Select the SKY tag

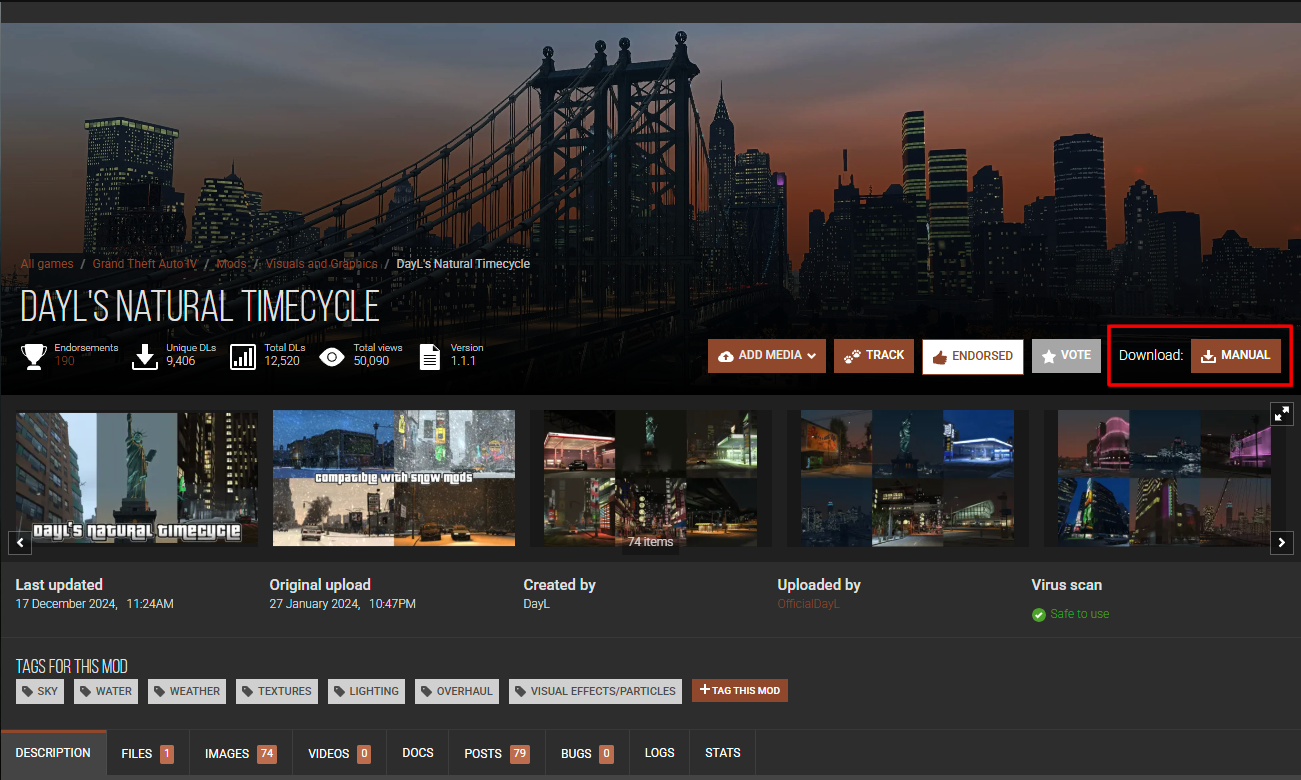tap(40, 691)
